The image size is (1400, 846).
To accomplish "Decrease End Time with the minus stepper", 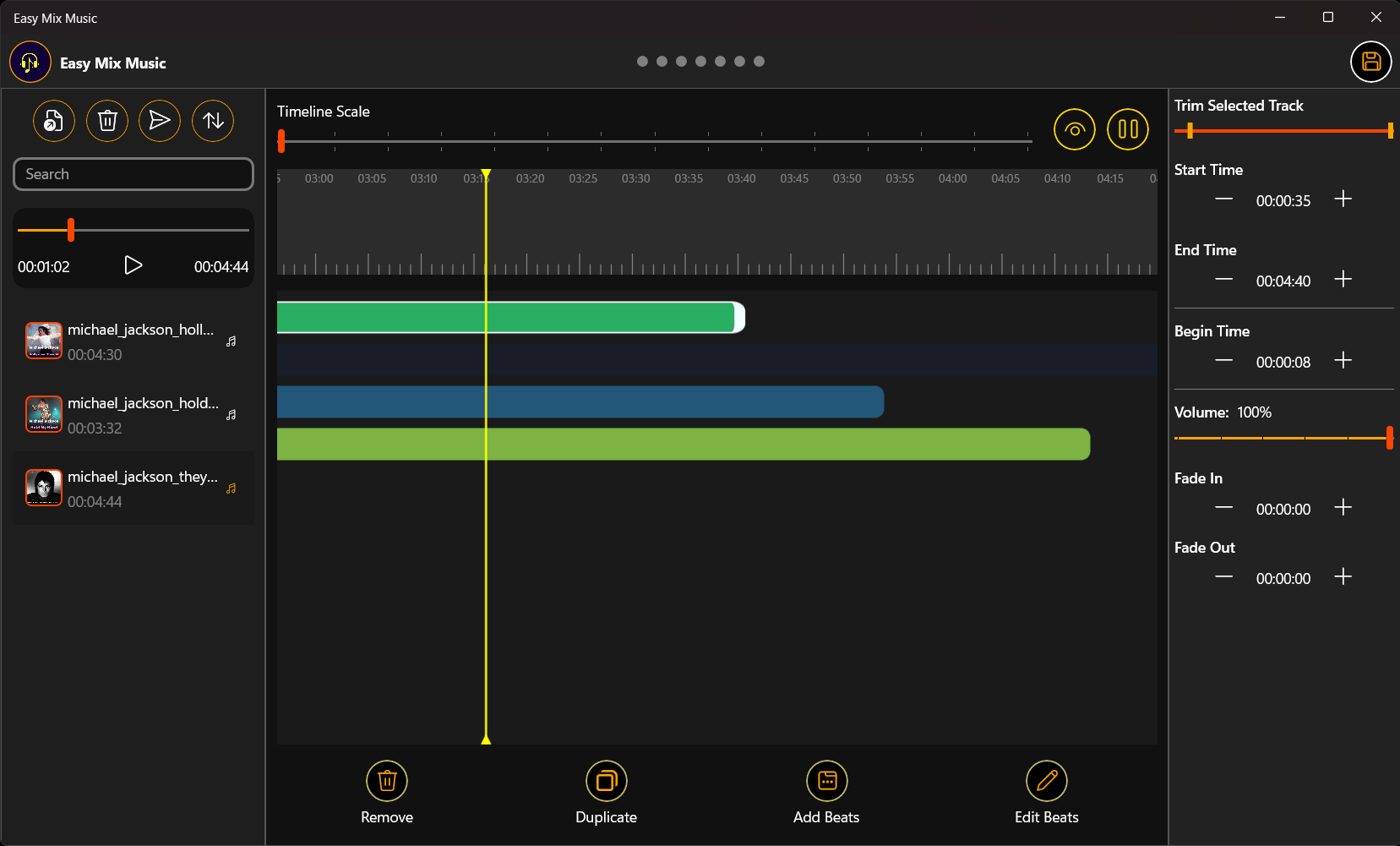I will [x=1223, y=279].
